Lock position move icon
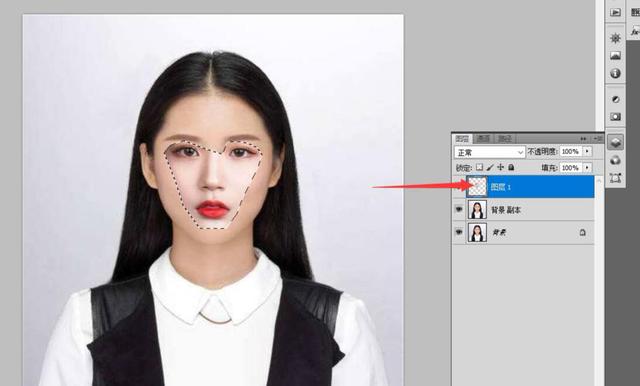640x386 pixels. (x=501, y=167)
